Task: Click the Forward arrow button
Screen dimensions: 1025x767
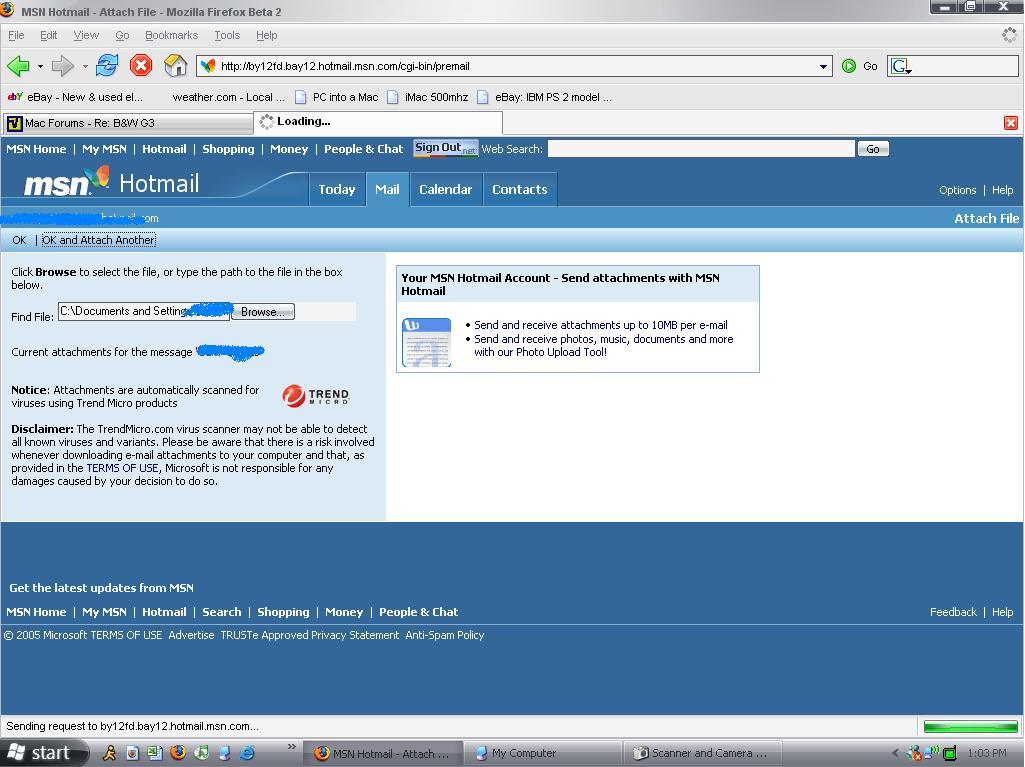Action: 62,65
